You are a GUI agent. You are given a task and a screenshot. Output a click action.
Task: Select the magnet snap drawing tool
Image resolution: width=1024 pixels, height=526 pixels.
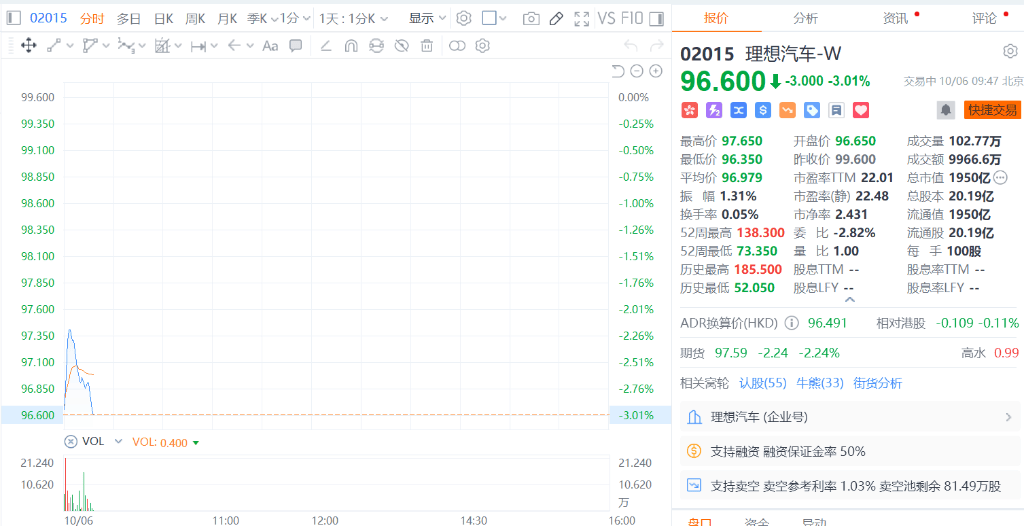pos(351,45)
